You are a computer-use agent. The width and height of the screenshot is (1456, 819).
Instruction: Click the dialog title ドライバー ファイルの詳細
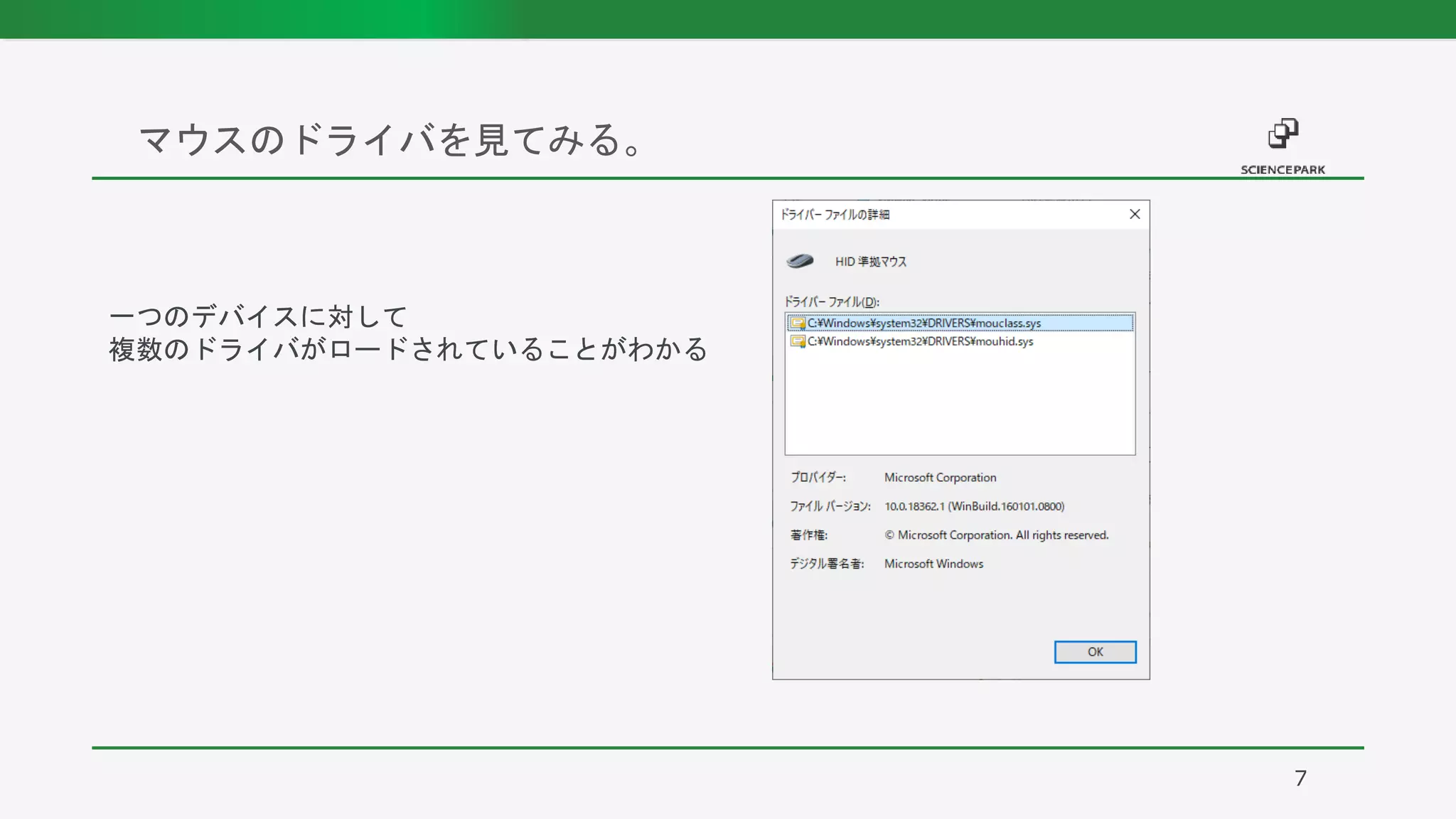coord(835,215)
